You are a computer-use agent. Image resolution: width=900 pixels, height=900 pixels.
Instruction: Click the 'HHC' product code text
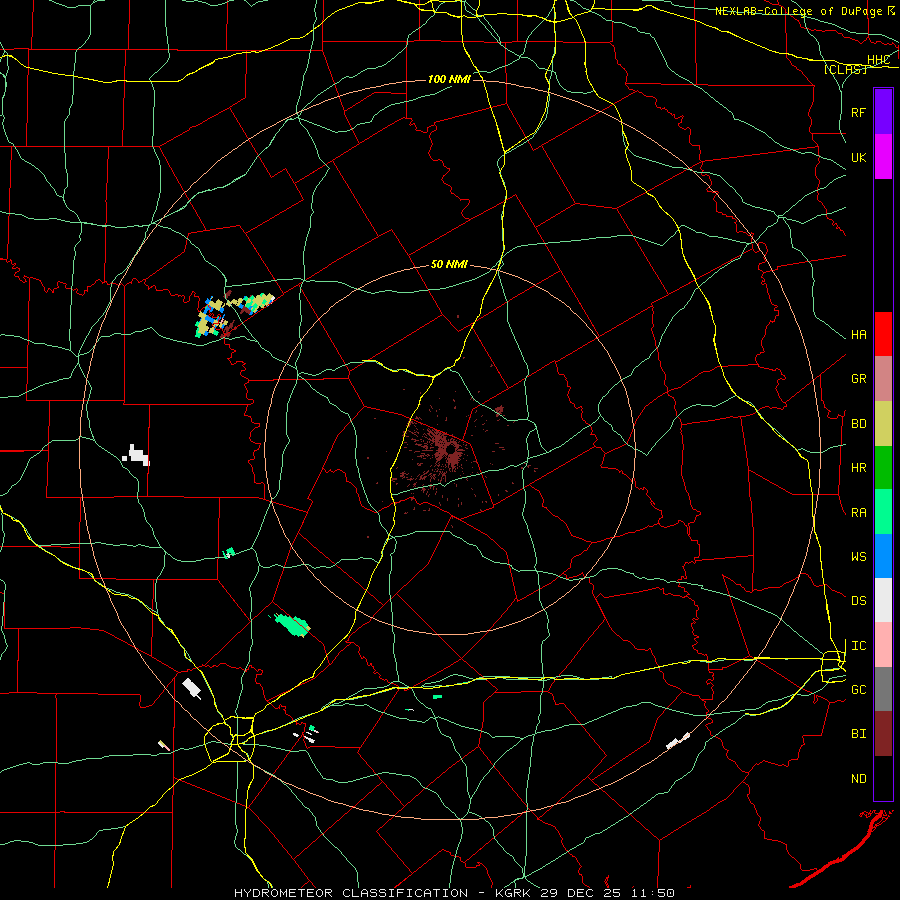(x=878, y=60)
